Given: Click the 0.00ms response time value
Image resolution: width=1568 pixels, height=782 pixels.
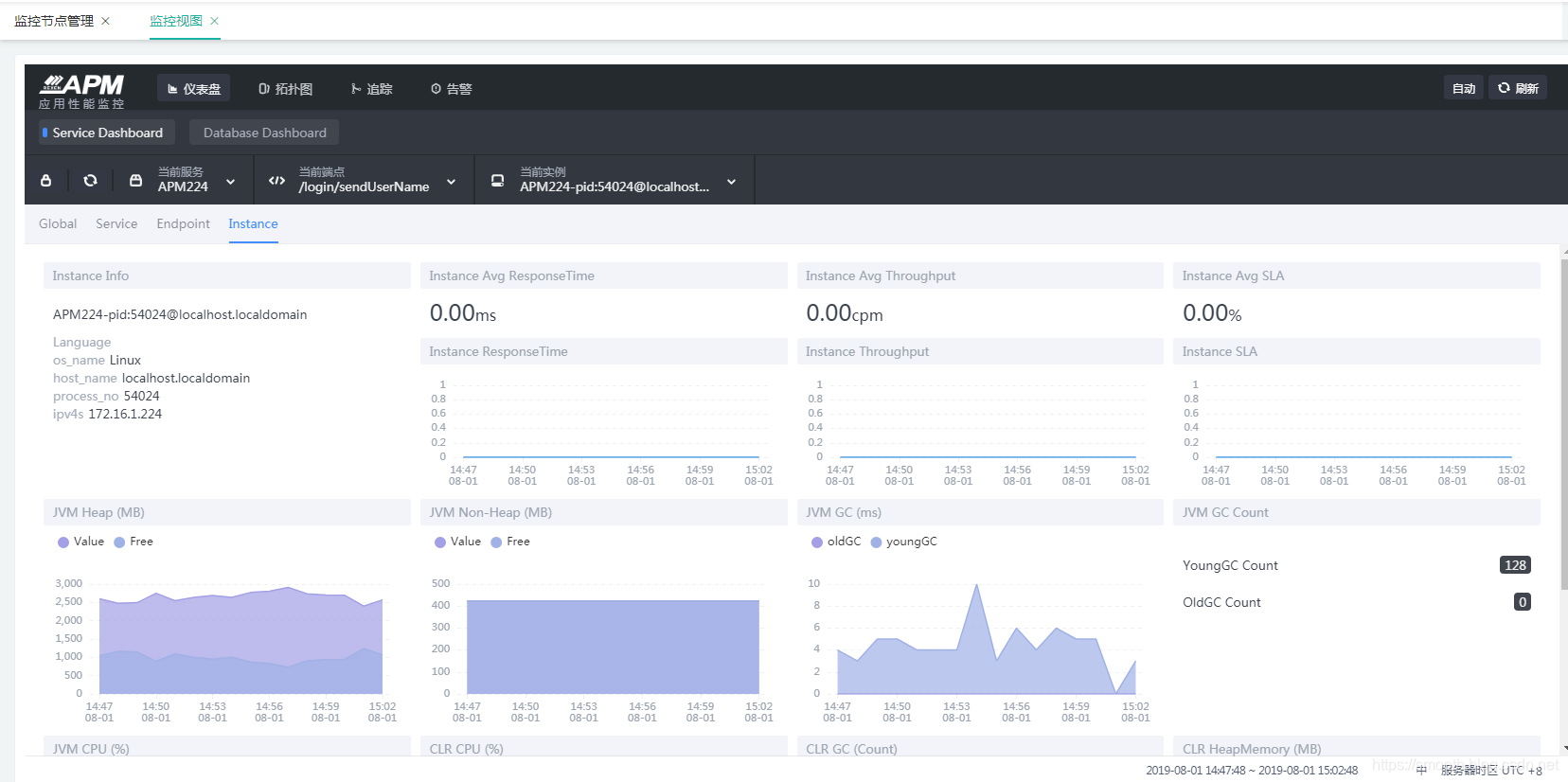Looking at the screenshot, I should (463, 313).
